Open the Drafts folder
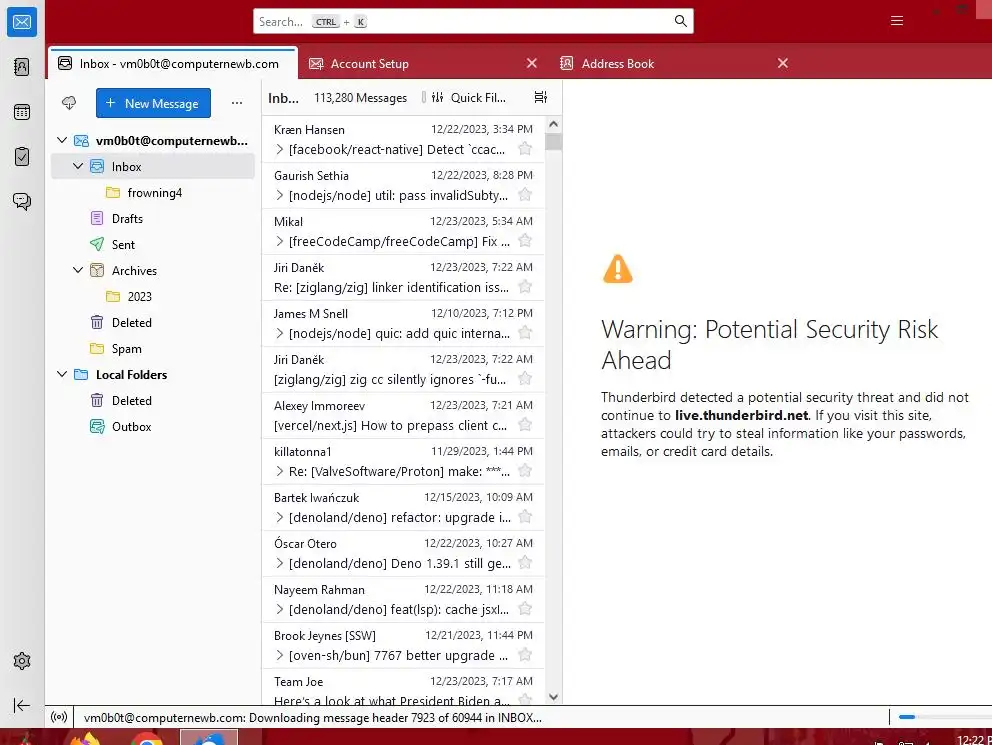Screen dimensions: 992x745 click(x=152, y=219)
